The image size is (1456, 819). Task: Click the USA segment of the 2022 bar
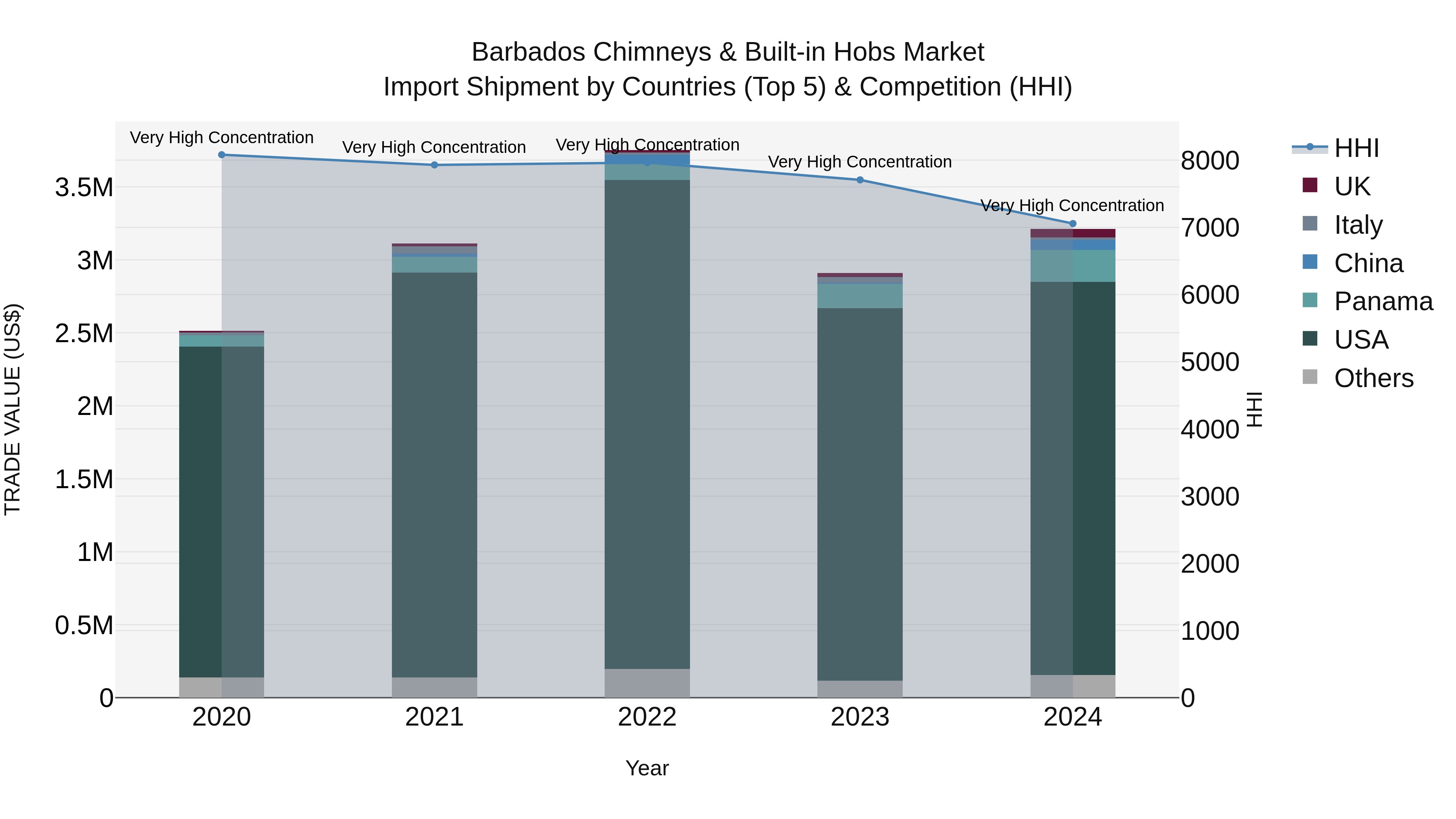(647, 425)
